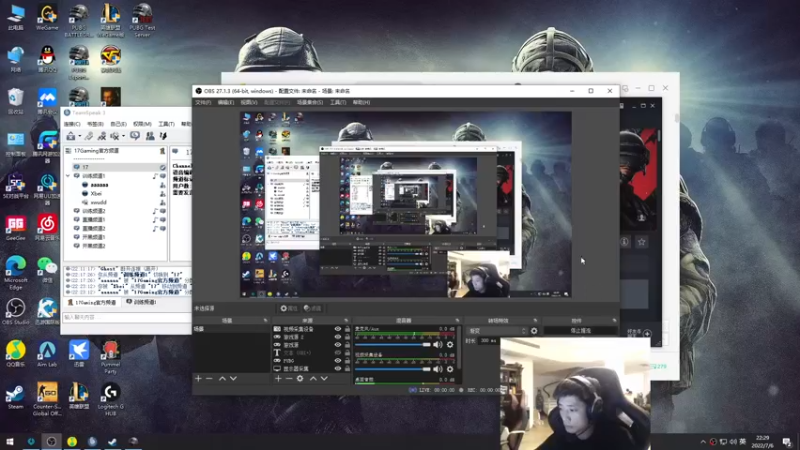Open the Steam desktop shortcut
The height and width of the screenshot is (450, 800).
pos(15,396)
